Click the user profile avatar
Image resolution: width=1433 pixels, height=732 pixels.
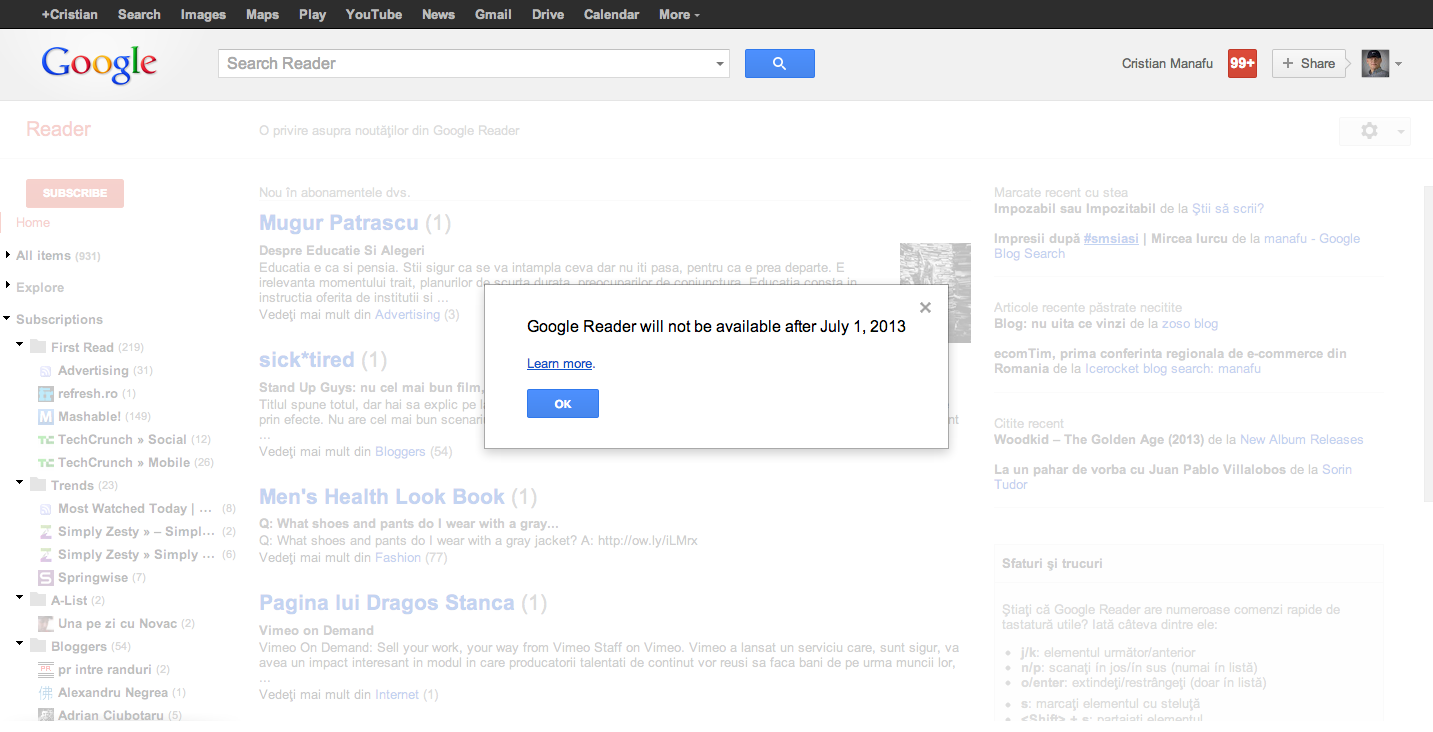coord(1375,63)
